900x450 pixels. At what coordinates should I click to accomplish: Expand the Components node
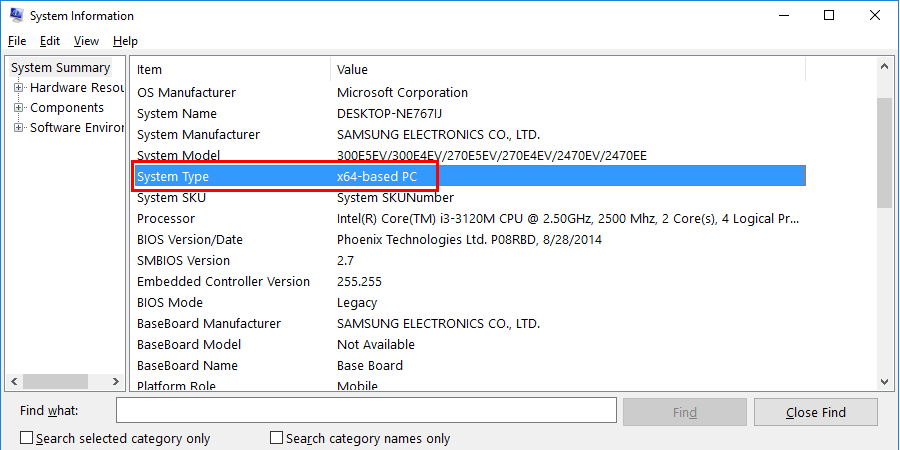click(x=18, y=108)
